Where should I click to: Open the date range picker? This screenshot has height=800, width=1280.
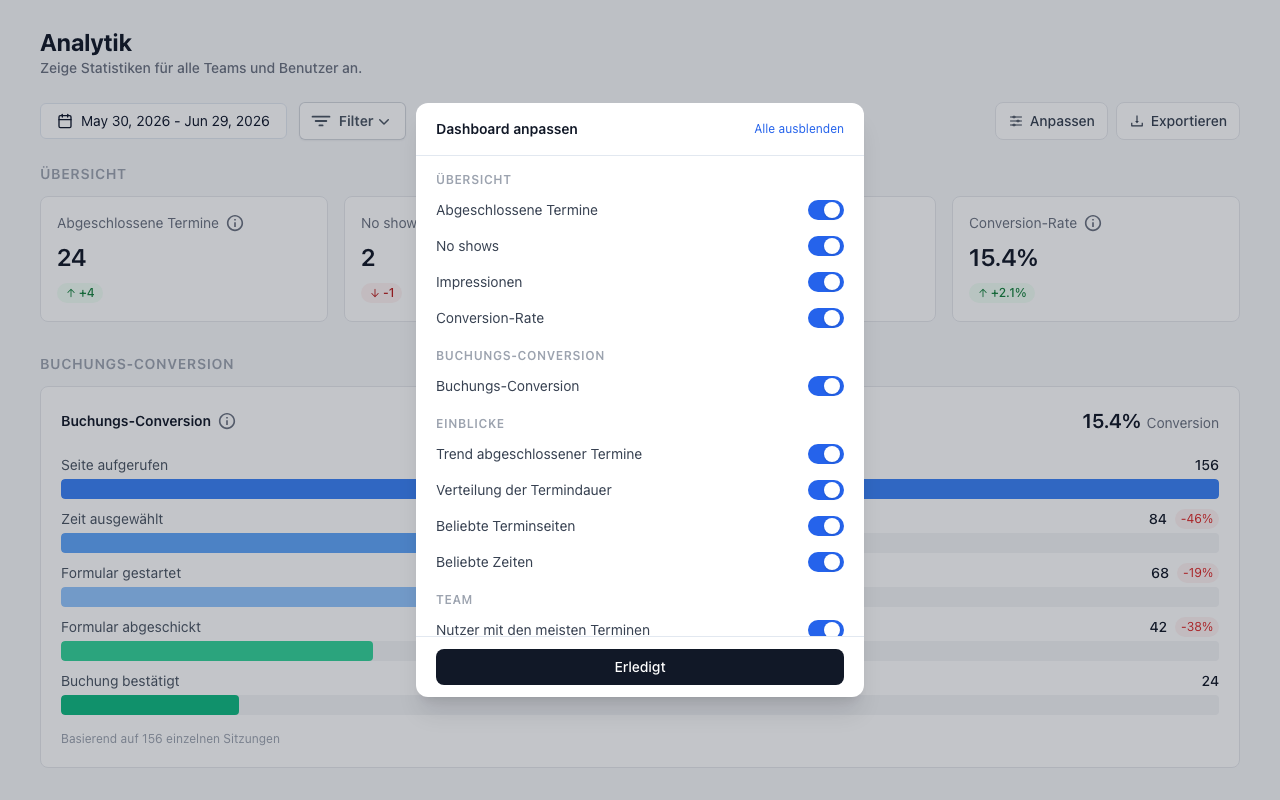click(164, 121)
